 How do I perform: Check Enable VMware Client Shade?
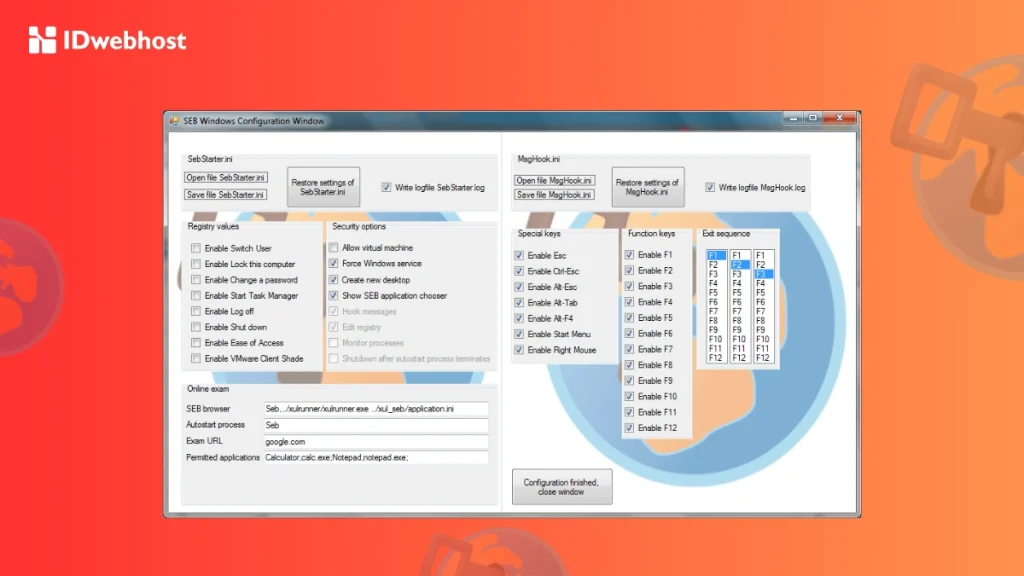click(196, 359)
